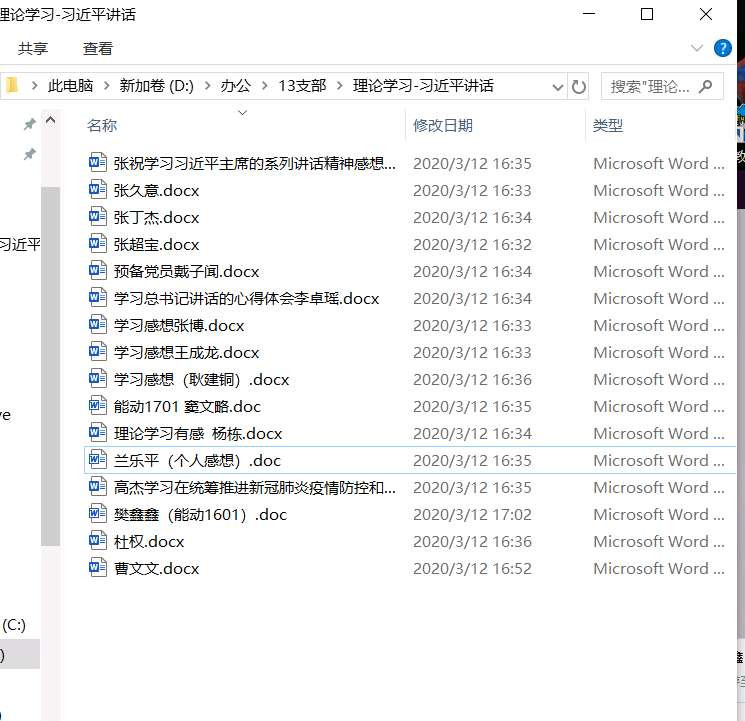Click the Word icon beside 张久意.docx
The image size is (745, 721).
[x=97, y=190]
